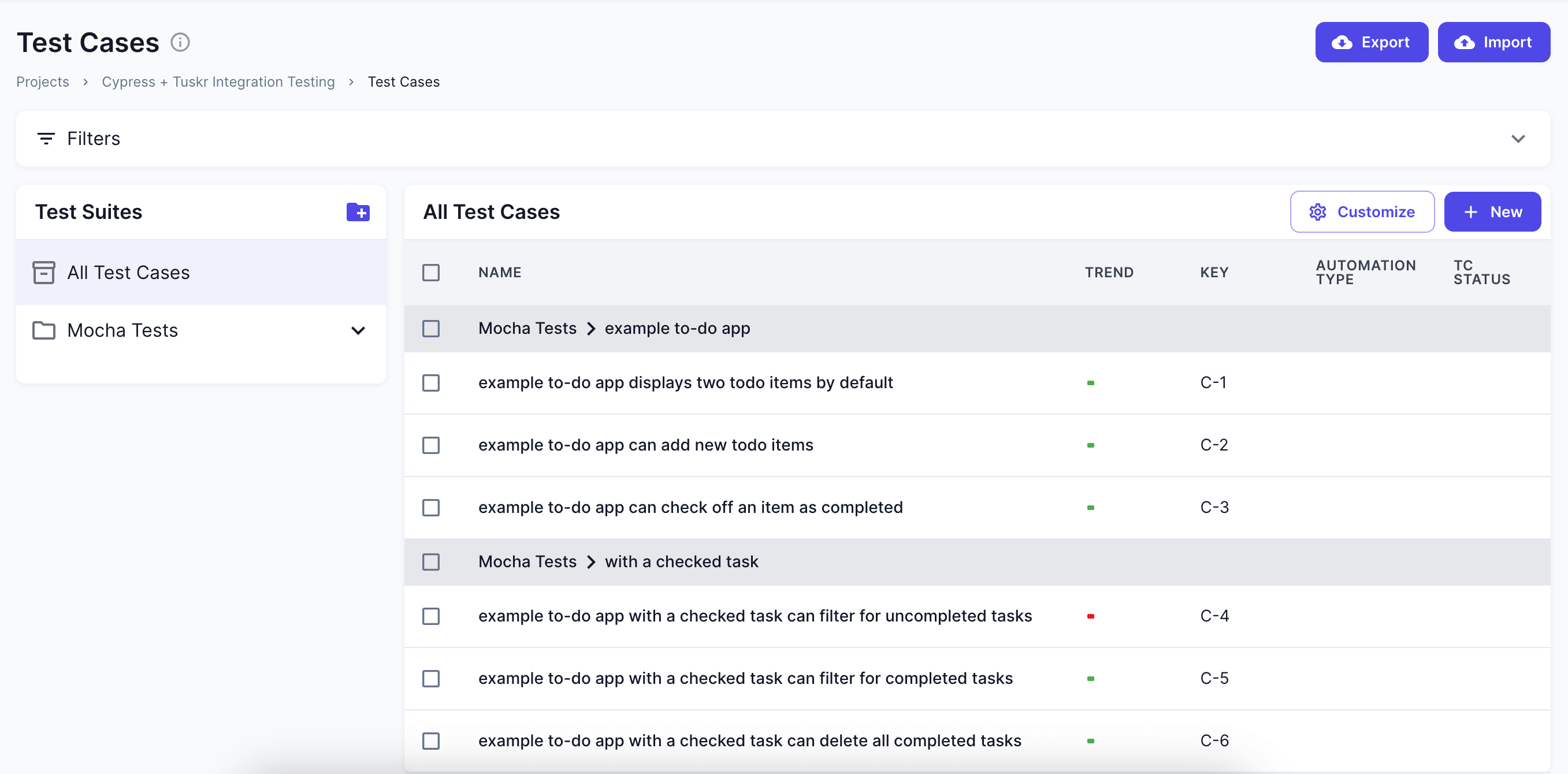This screenshot has height=774, width=1568.
Task: Click the filter lines icon beside Filters
Action: coord(46,139)
